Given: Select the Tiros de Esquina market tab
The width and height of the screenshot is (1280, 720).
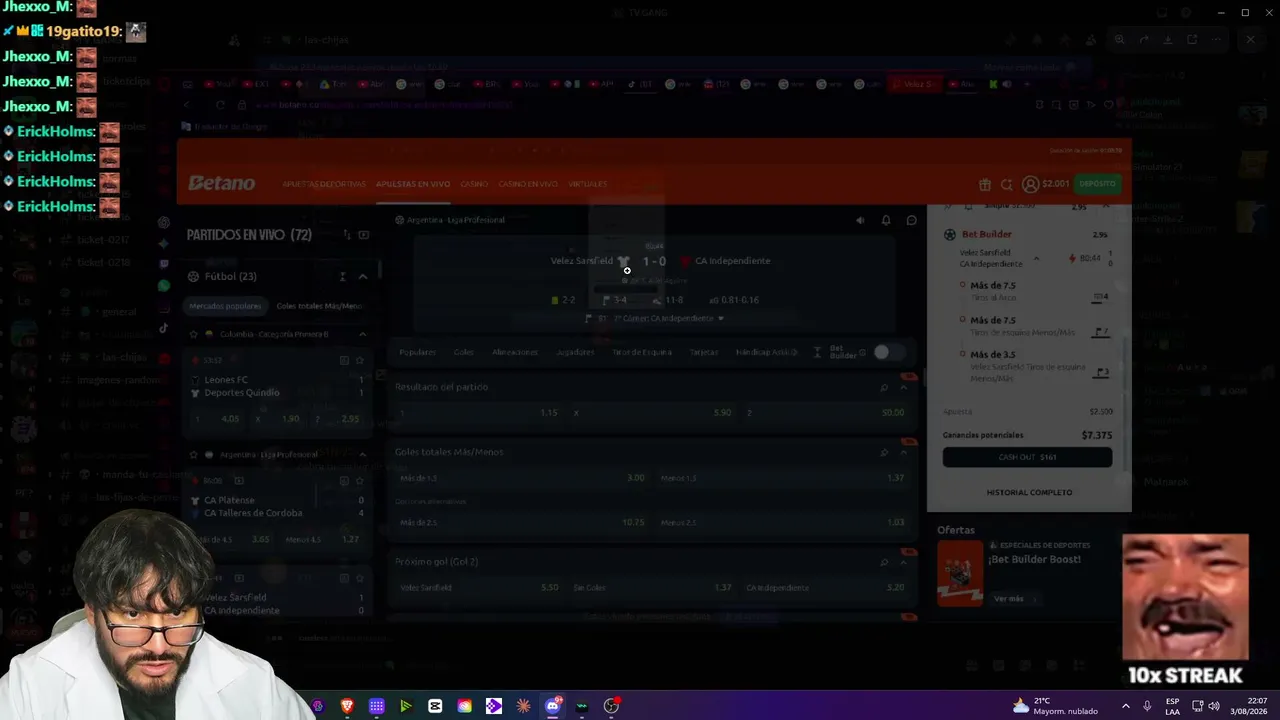Looking at the screenshot, I should point(642,352).
